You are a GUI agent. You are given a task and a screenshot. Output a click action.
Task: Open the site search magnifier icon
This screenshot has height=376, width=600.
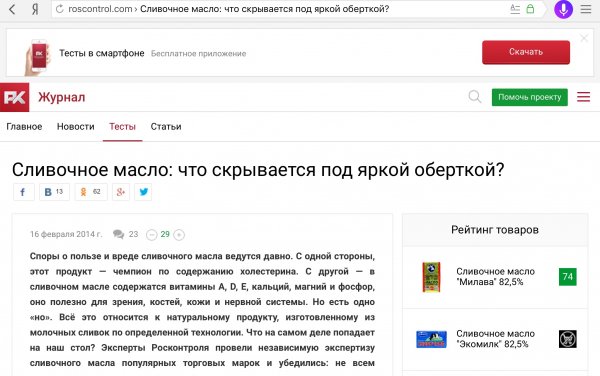(x=474, y=96)
